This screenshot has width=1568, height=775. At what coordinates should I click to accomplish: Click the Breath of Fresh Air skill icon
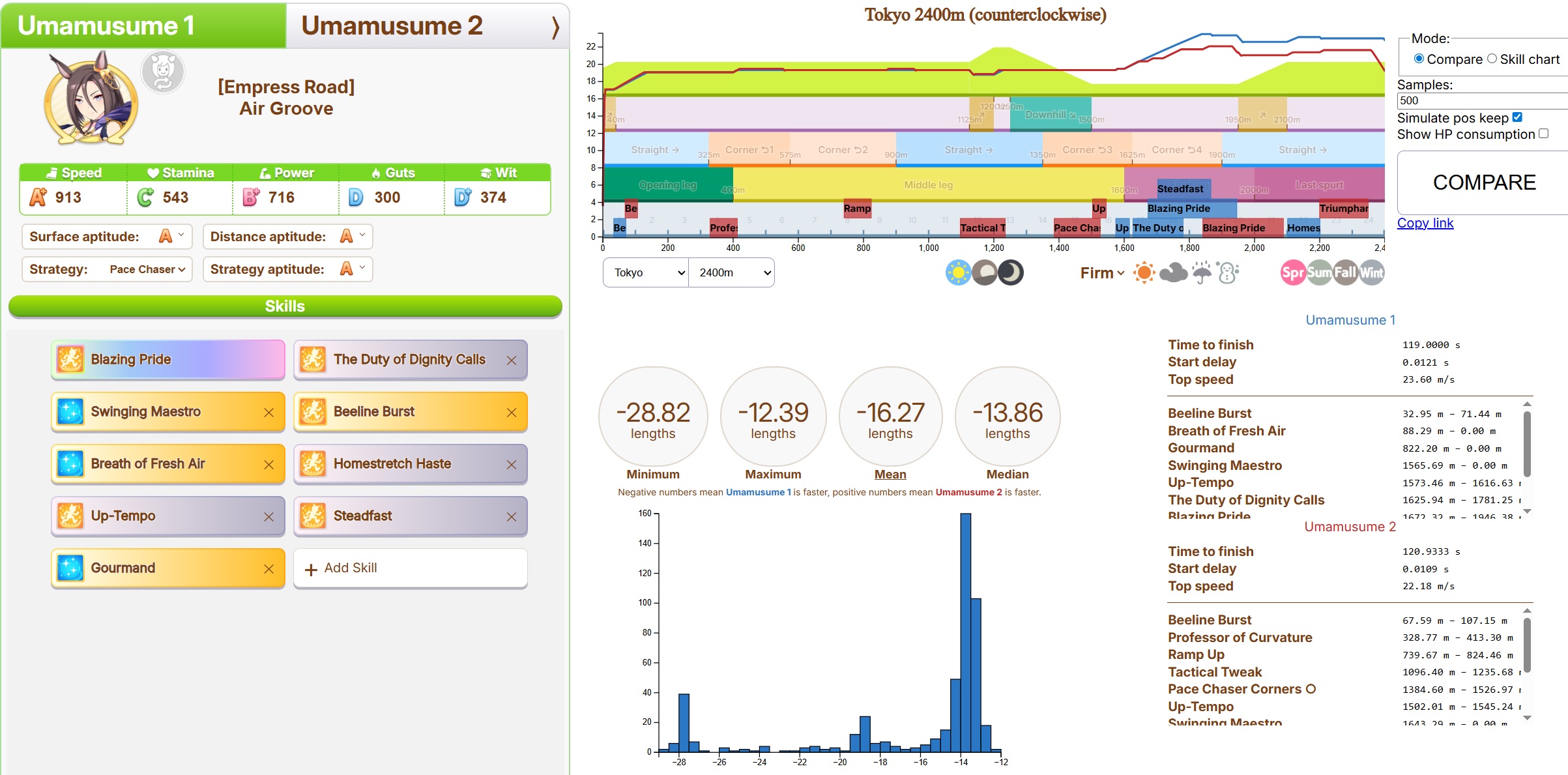click(70, 463)
